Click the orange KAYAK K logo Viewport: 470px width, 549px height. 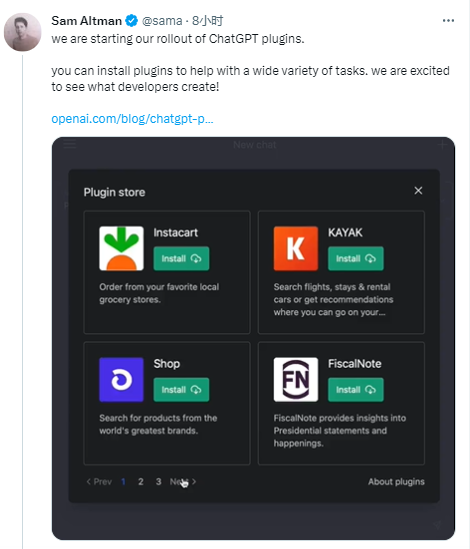[x=296, y=248]
